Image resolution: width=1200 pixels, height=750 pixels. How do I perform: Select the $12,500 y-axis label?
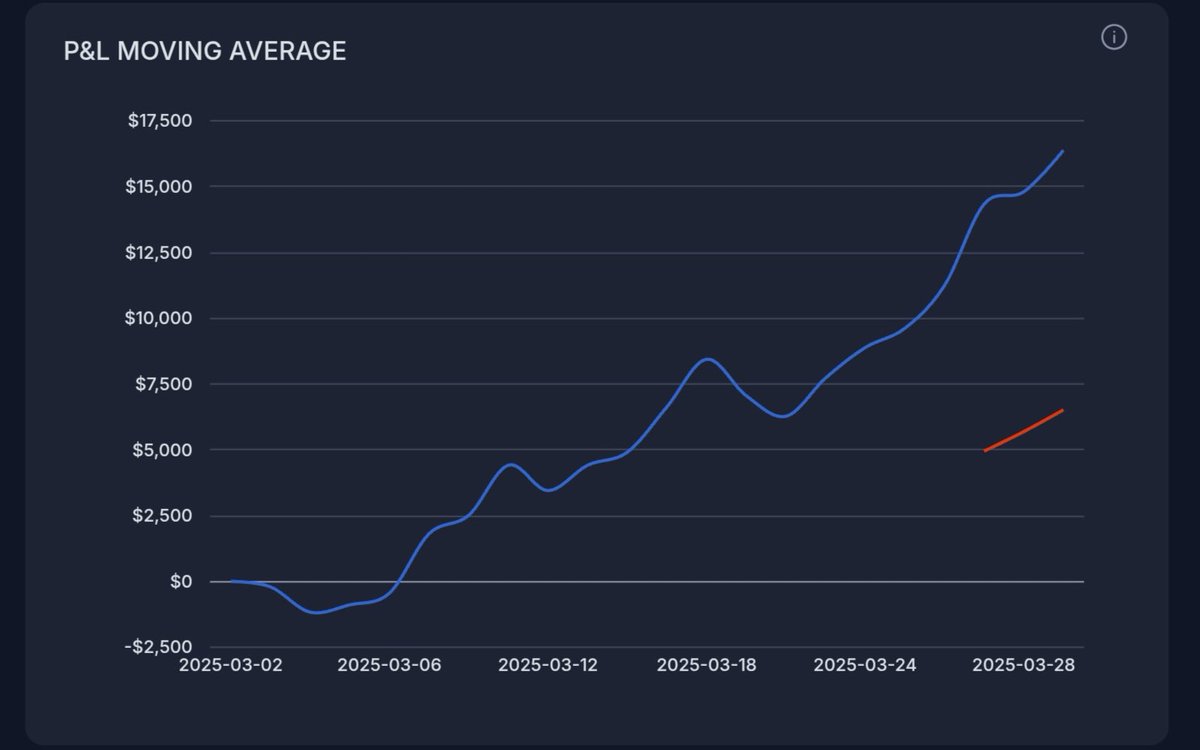coord(159,253)
